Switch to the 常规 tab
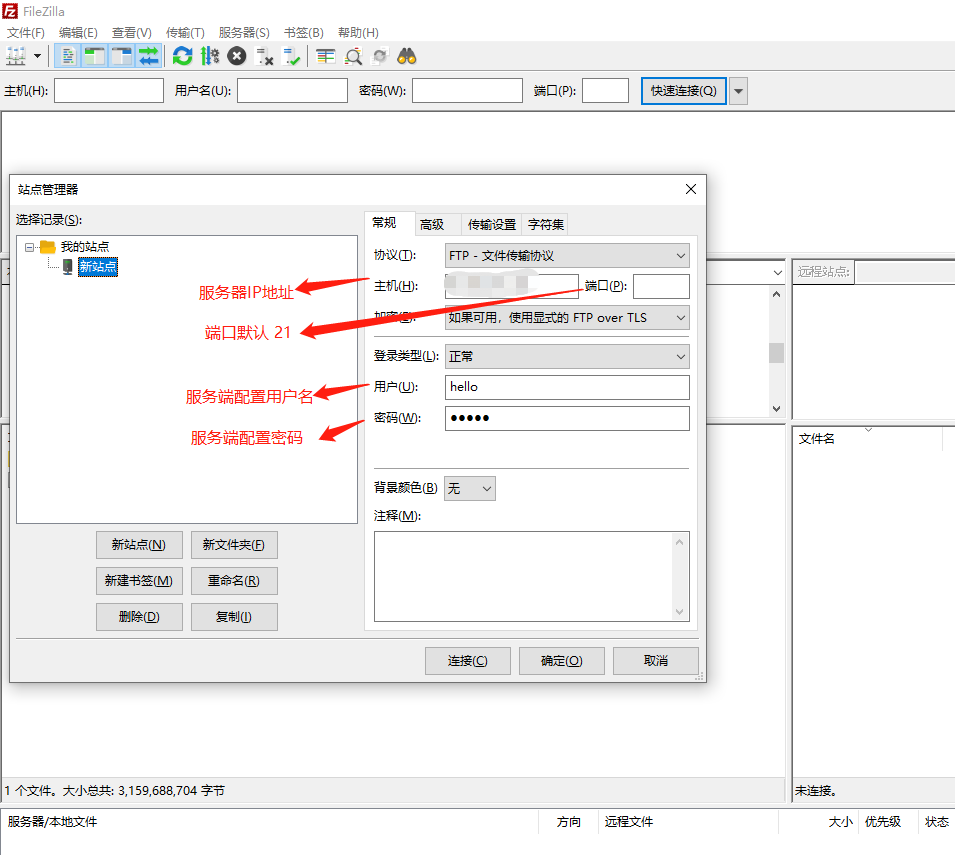This screenshot has height=855, width=955. tap(384, 223)
